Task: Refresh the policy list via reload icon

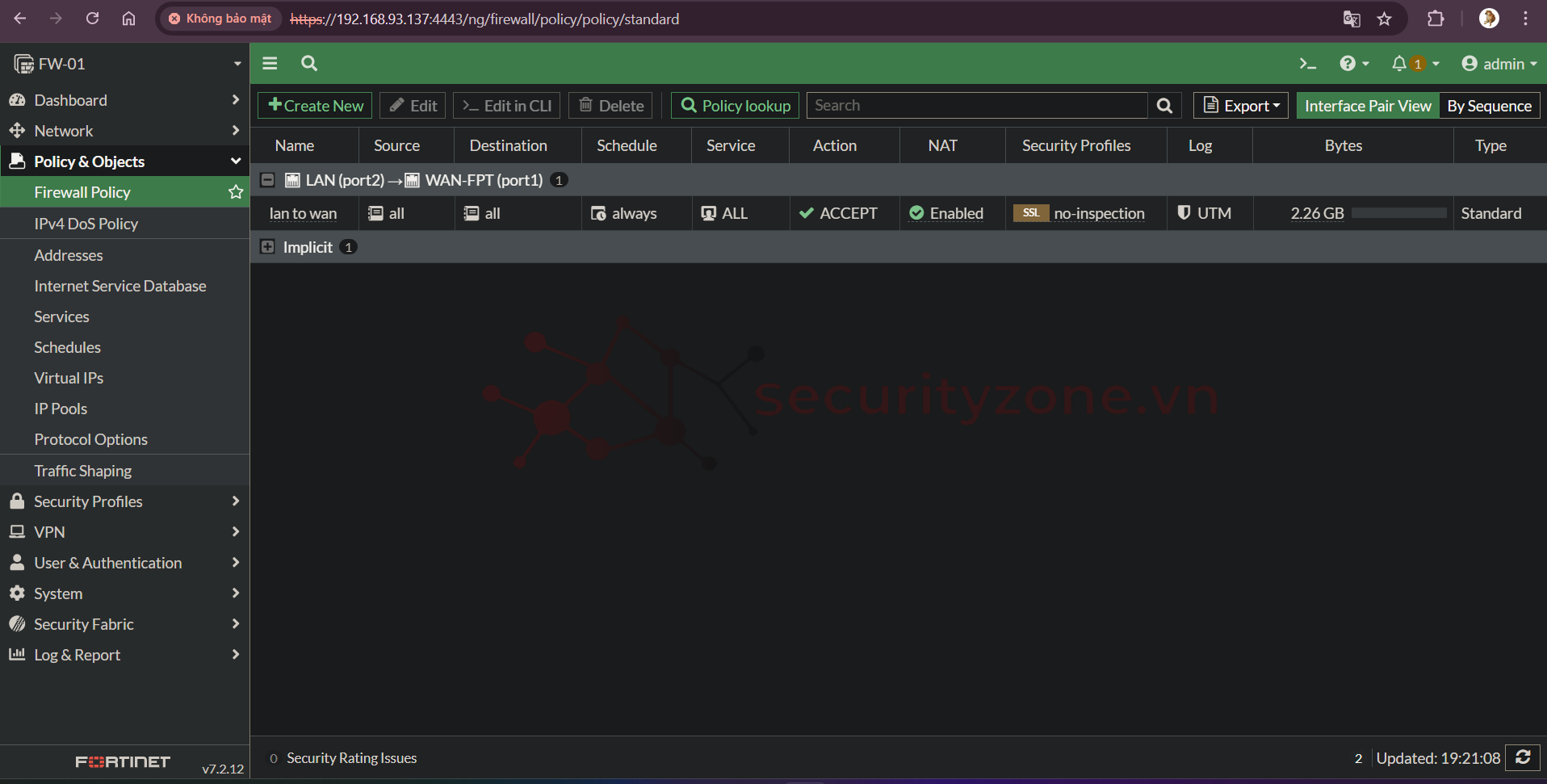Action: click(1523, 757)
